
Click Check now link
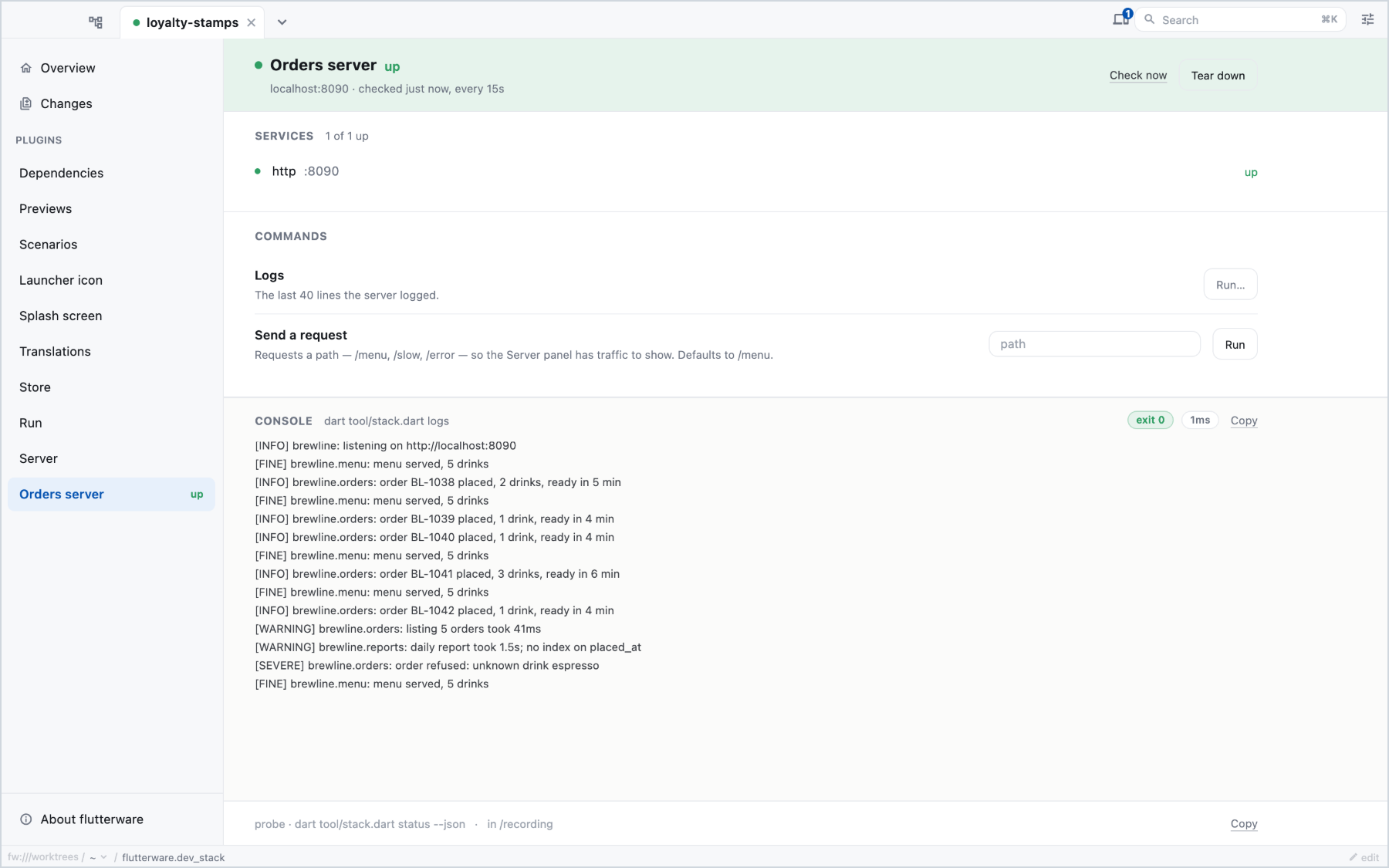pos(1138,76)
